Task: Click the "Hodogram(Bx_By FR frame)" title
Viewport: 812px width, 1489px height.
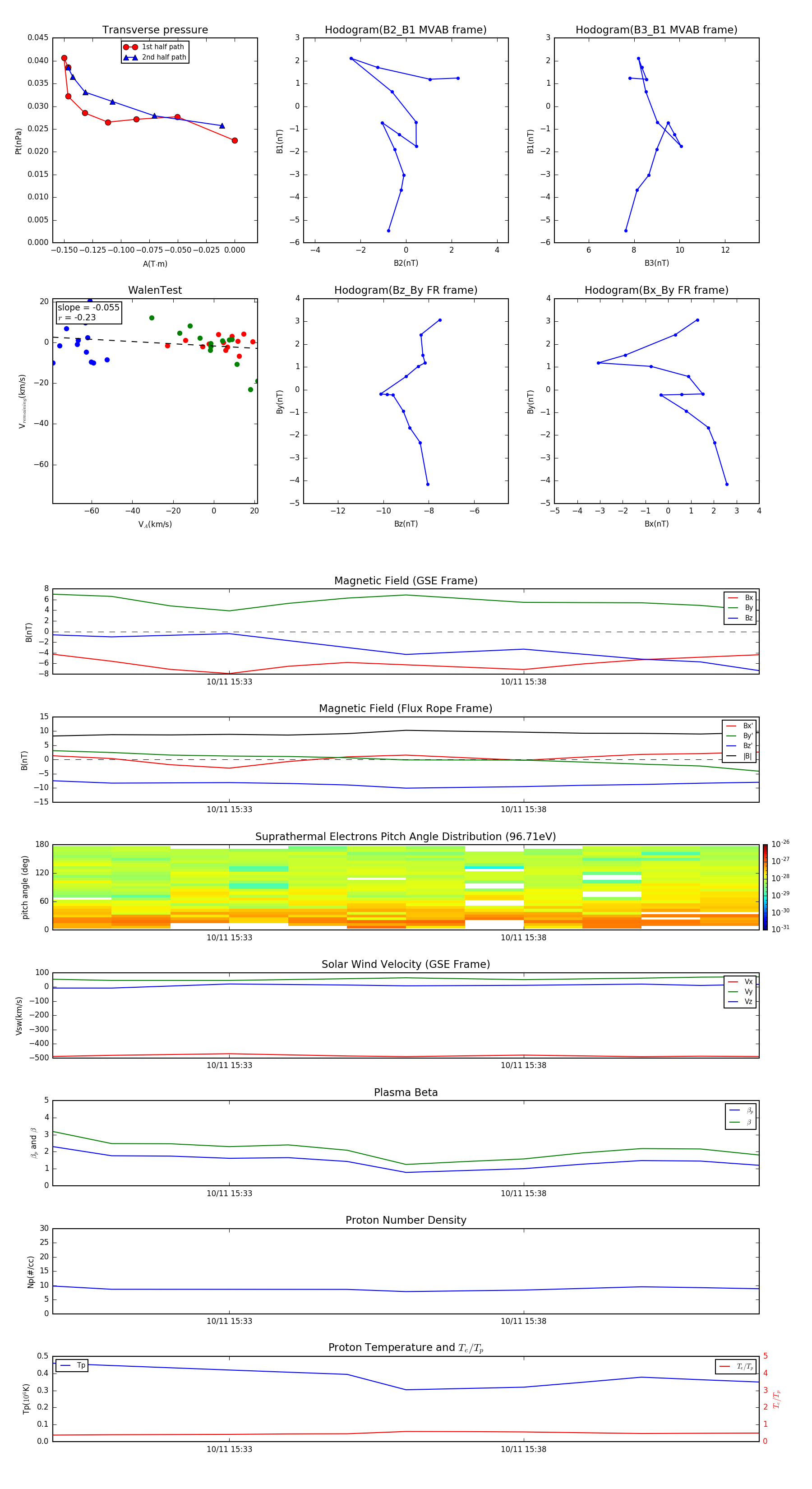Action: [656, 290]
